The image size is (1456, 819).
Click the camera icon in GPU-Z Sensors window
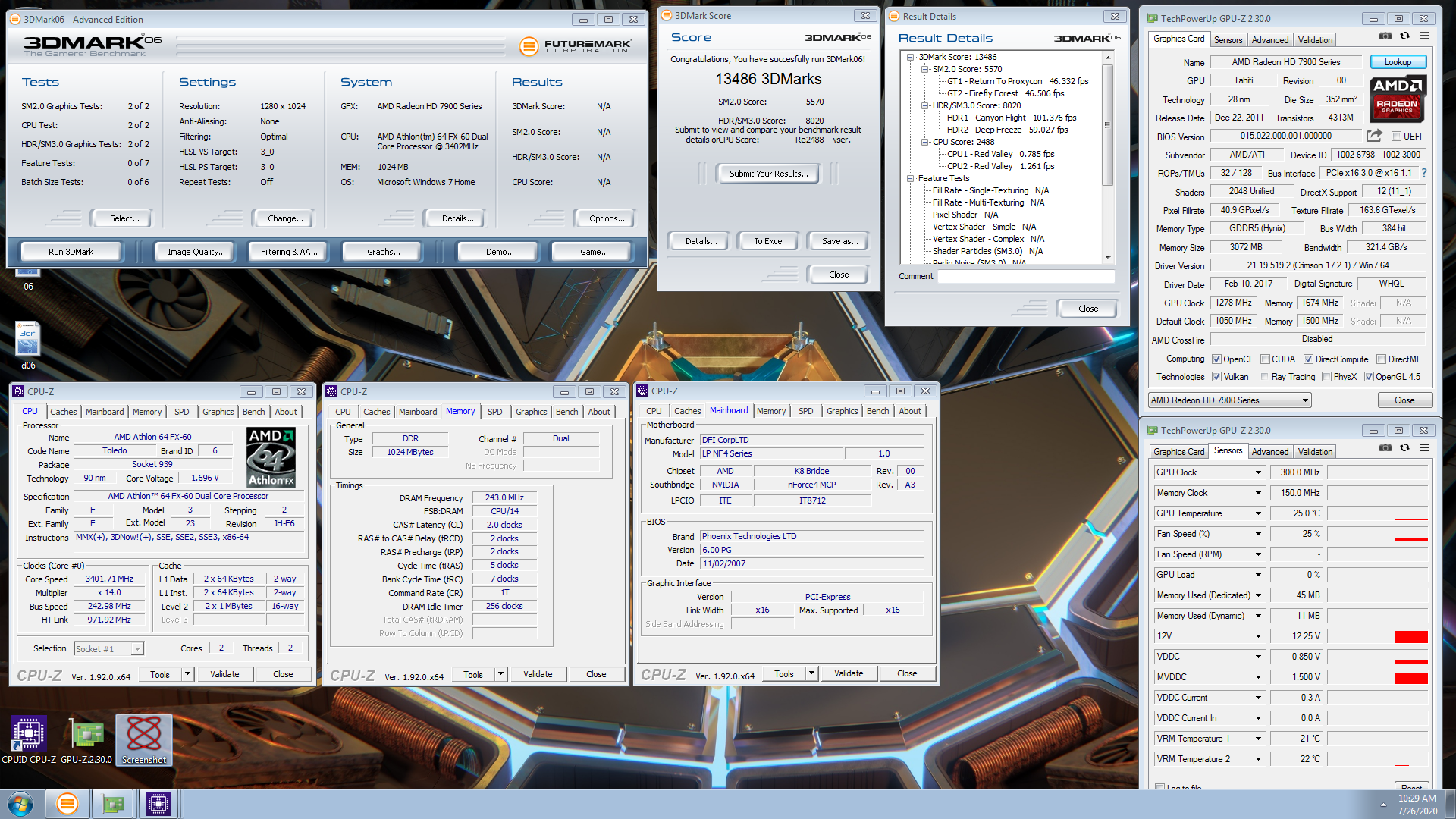(1385, 447)
